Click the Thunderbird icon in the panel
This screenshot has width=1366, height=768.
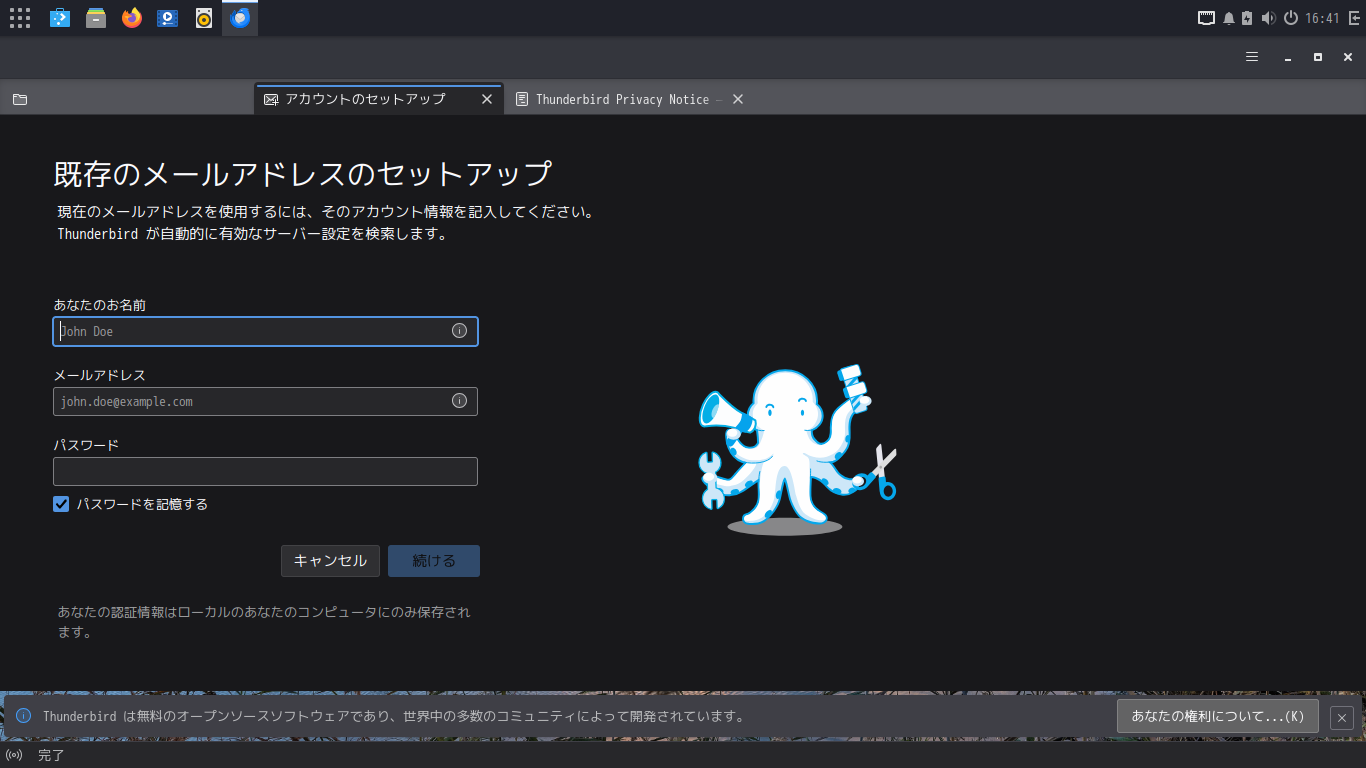click(240, 18)
